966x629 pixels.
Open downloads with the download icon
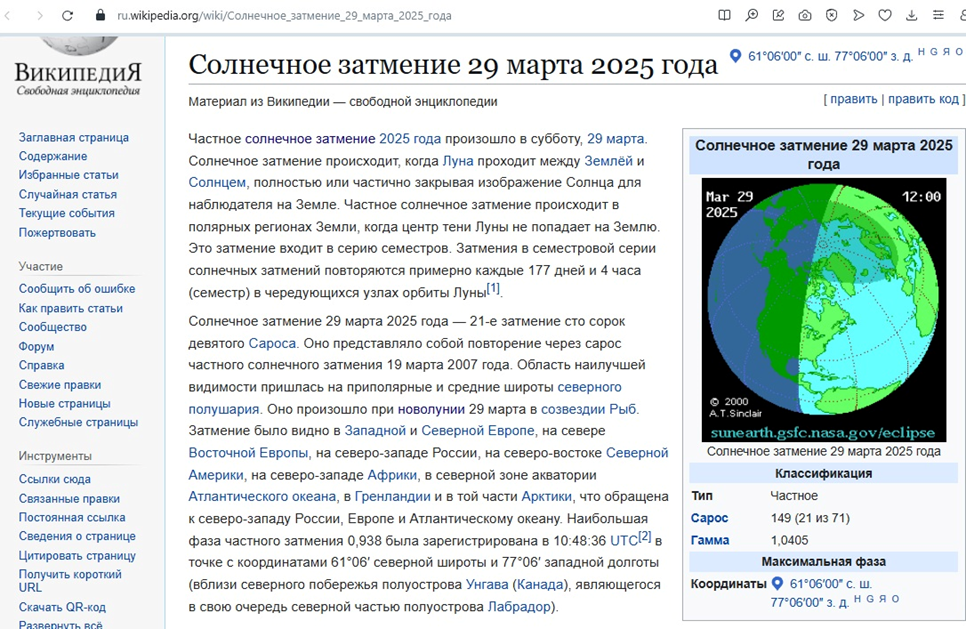point(912,15)
